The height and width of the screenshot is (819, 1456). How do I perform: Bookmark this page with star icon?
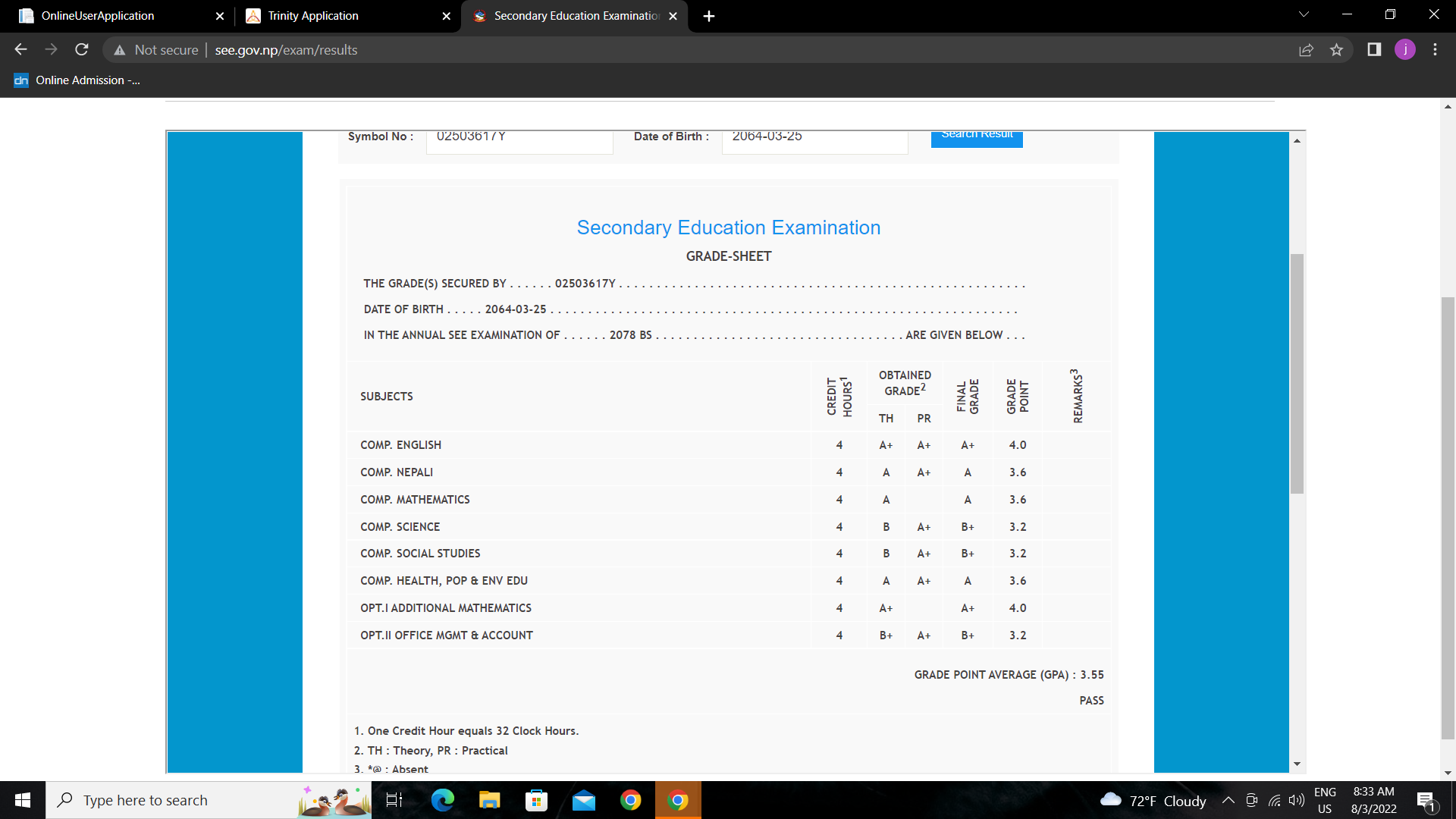pyautogui.click(x=1336, y=50)
